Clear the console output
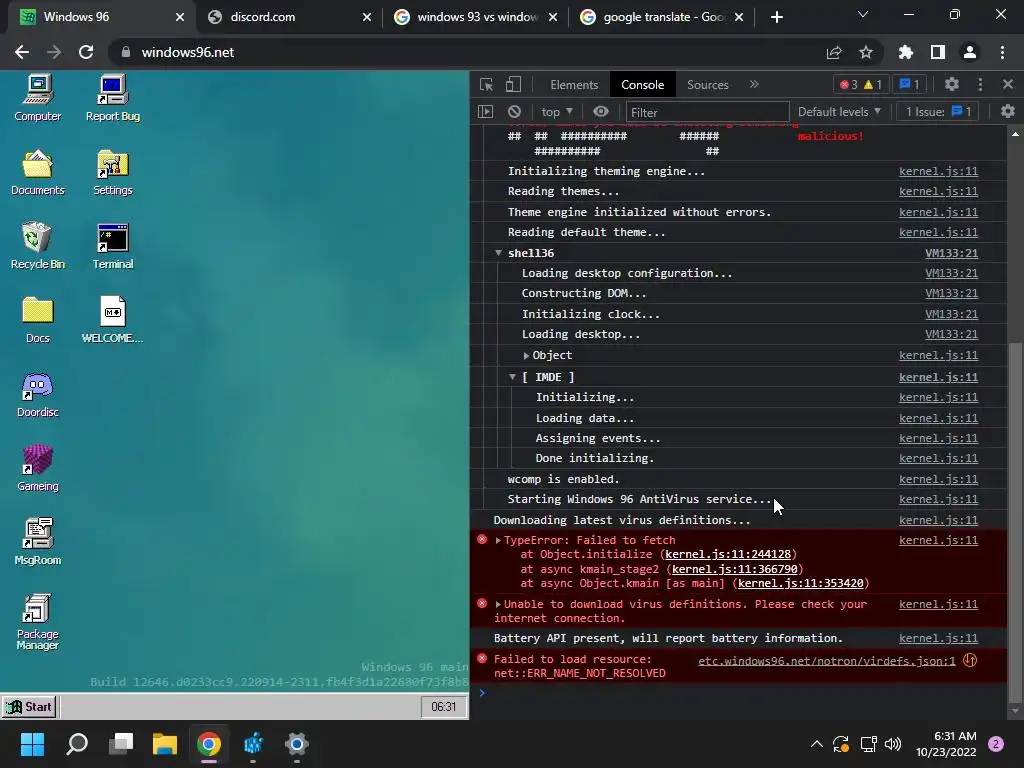This screenshot has height=768, width=1024. tap(515, 112)
